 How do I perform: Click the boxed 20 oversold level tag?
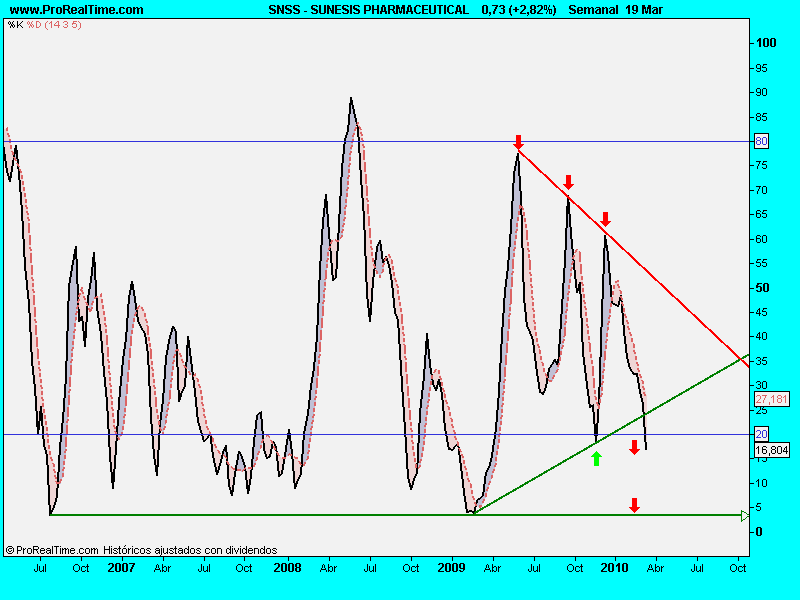point(761,434)
